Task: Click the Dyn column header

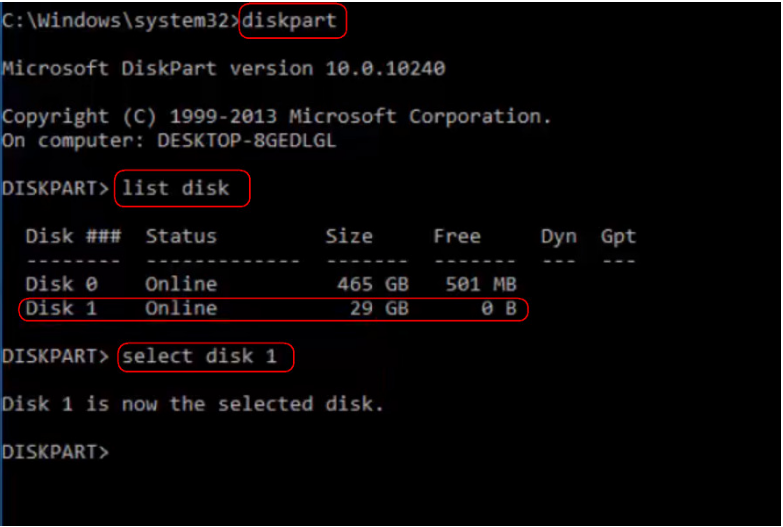Action: coord(559,237)
